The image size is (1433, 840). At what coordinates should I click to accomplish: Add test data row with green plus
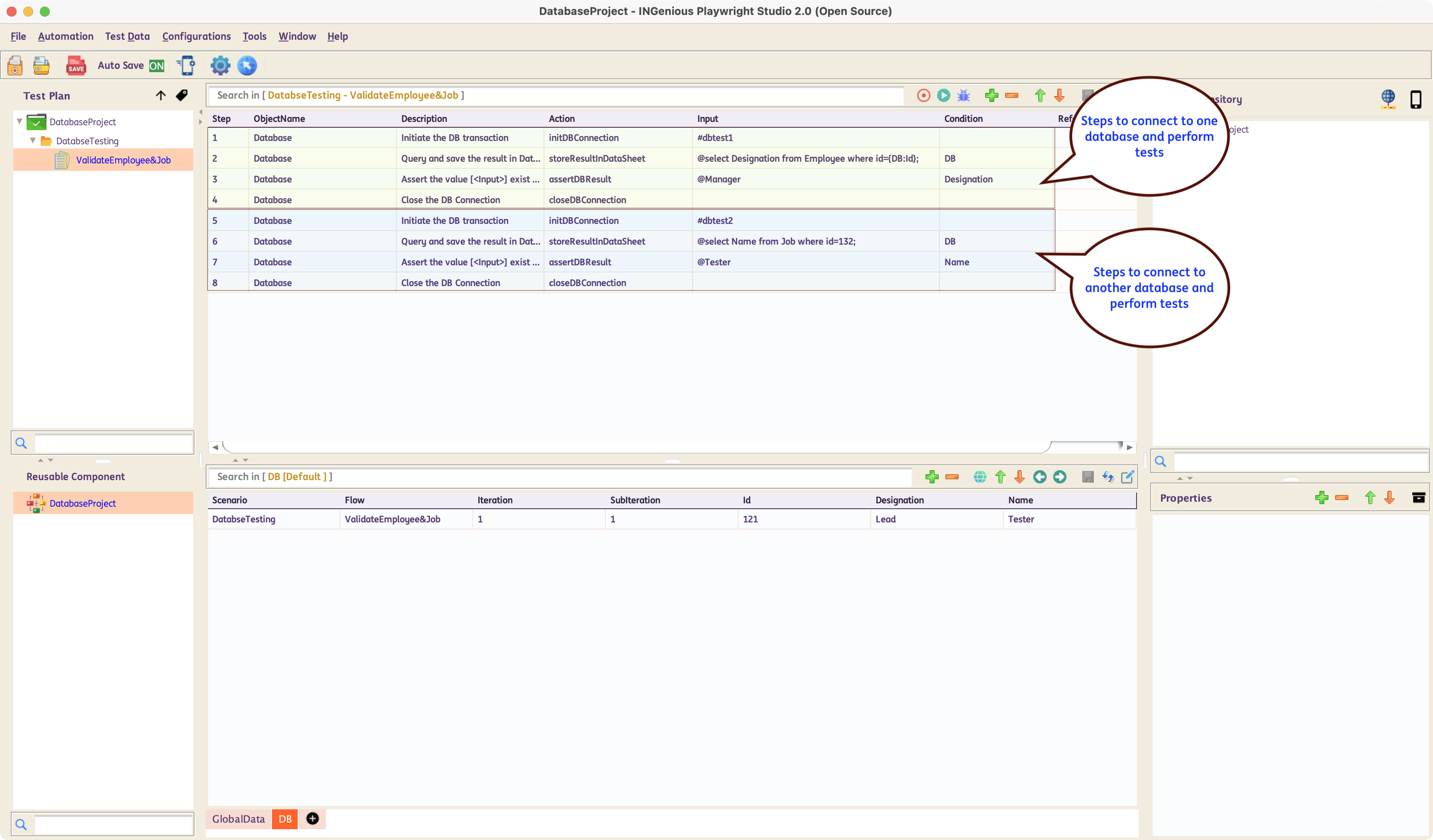coord(932,476)
